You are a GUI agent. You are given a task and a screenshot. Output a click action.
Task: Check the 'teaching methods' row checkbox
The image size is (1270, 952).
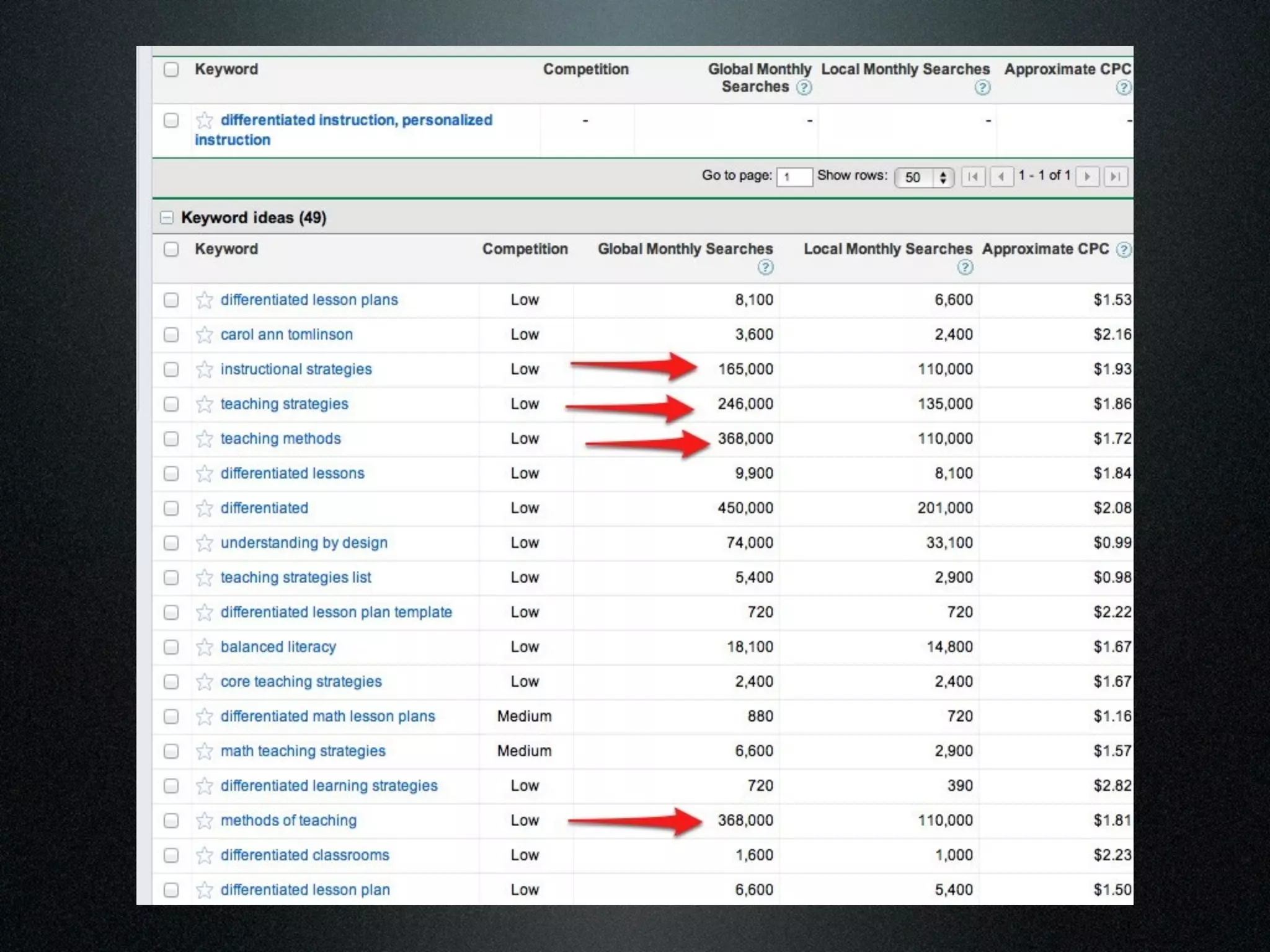(x=171, y=439)
